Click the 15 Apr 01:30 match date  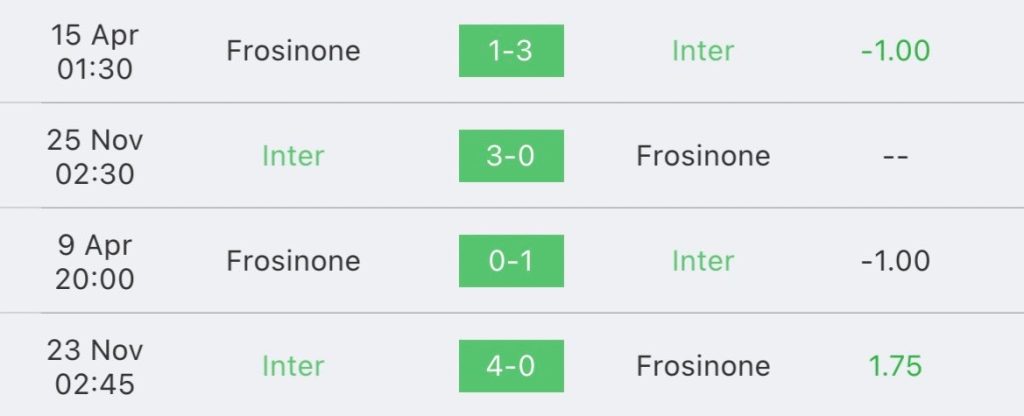click(x=95, y=51)
